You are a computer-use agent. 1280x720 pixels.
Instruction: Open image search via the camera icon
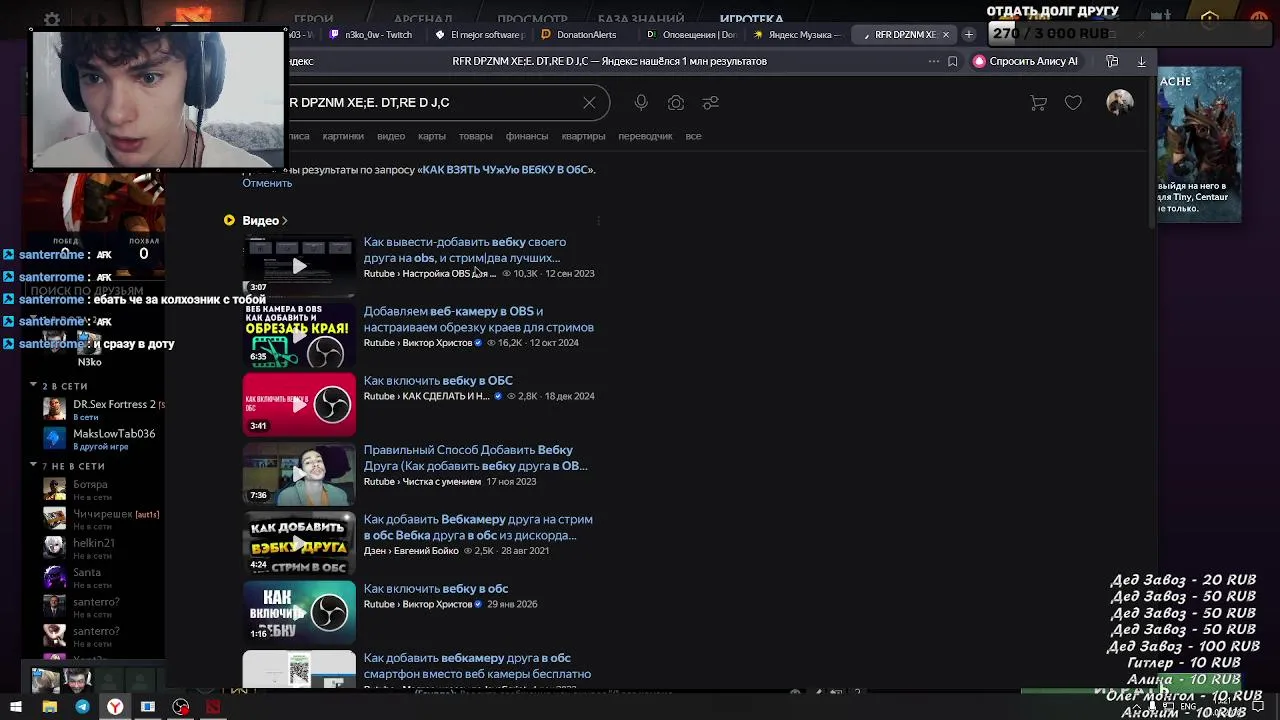coord(676,103)
